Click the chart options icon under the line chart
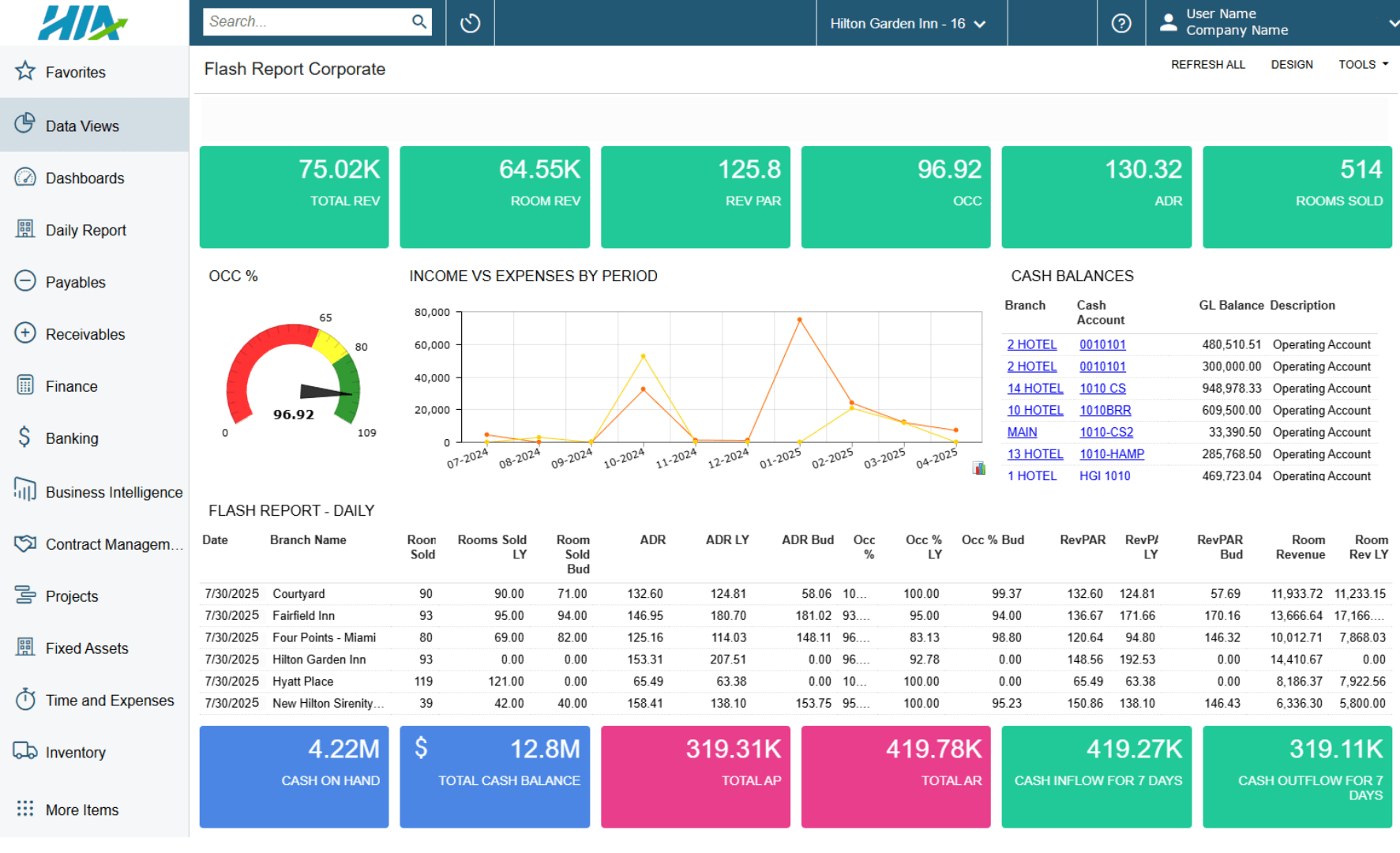Screen dimensions: 1400x853 coord(979,468)
